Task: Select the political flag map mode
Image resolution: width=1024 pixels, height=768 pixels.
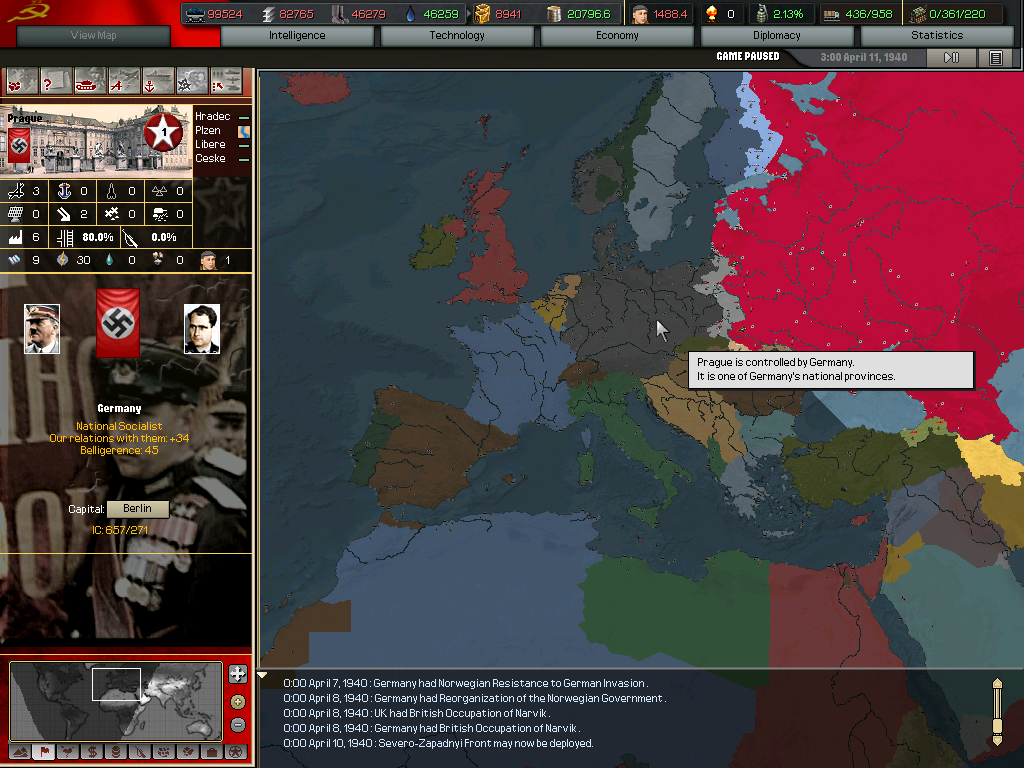Action: click(44, 752)
